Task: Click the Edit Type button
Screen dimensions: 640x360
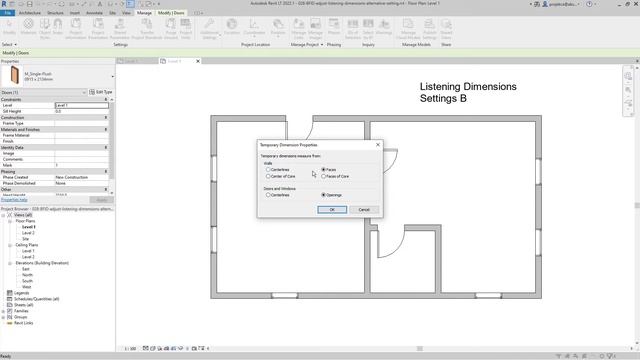Action: pos(100,92)
